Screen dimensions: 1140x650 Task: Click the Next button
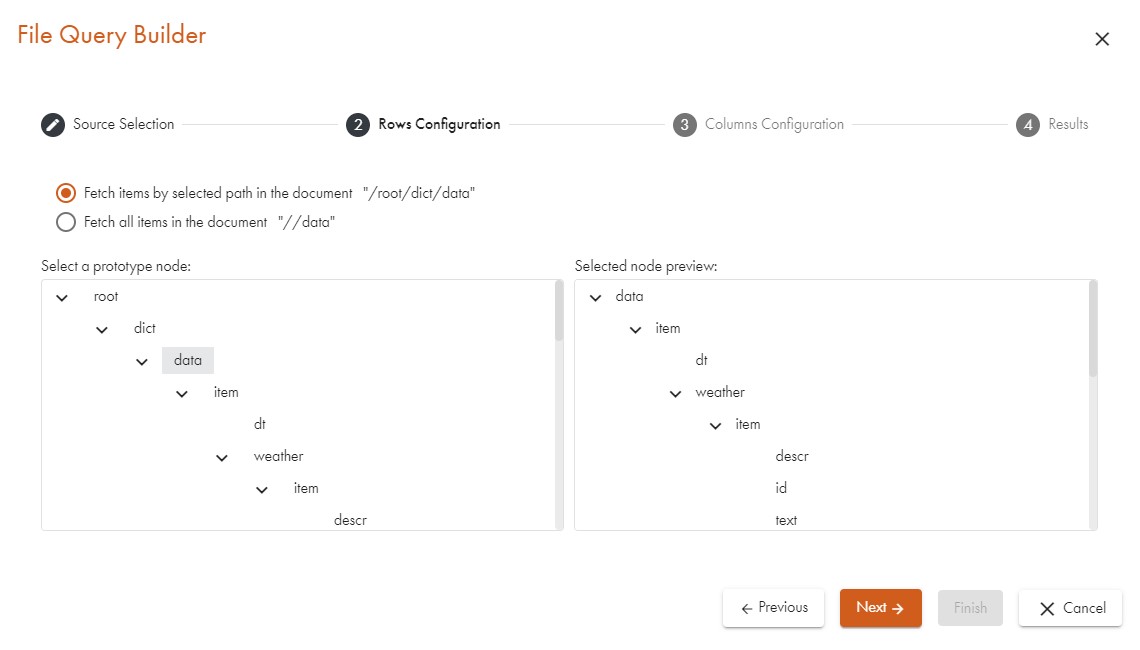click(x=880, y=608)
